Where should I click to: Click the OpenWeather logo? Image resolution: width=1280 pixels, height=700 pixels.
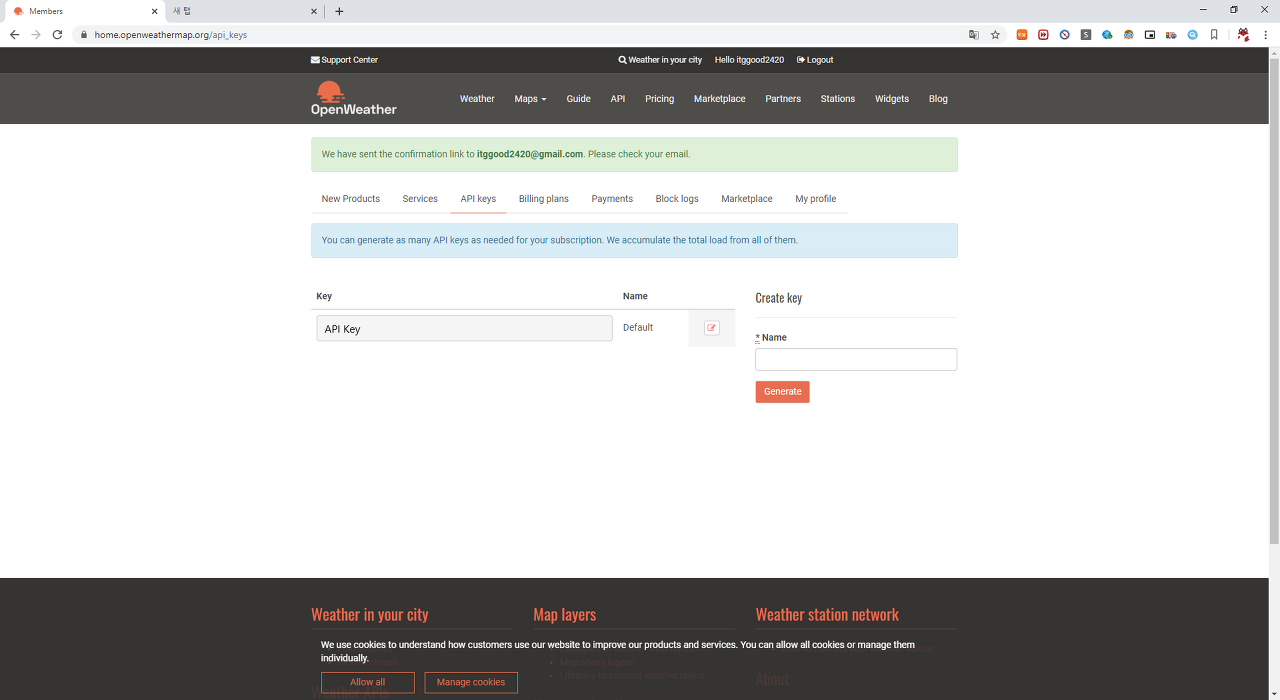tap(353, 98)
